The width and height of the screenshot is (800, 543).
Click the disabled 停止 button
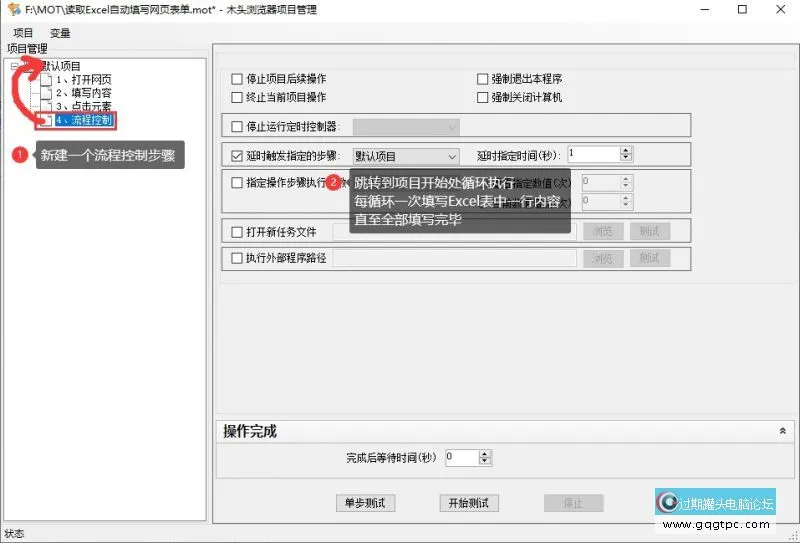click(x=573, y=503)
